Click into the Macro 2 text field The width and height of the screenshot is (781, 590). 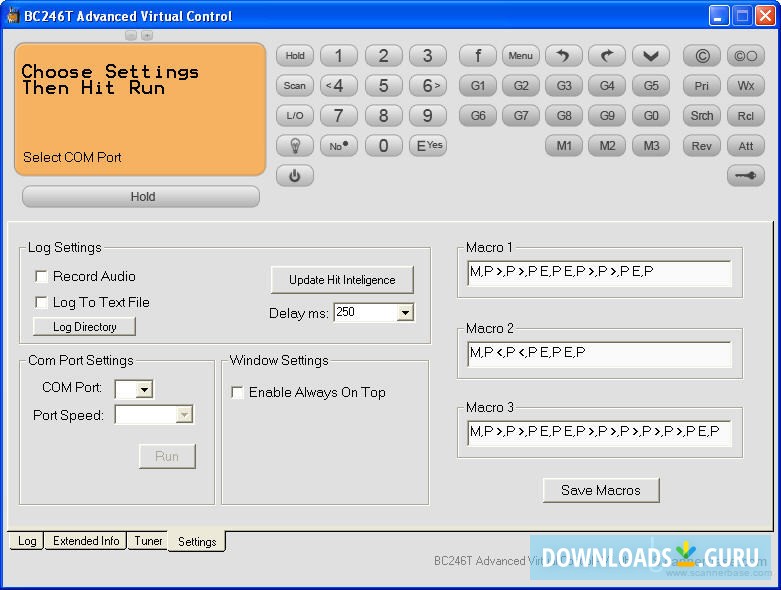click(x=600, y=354)
